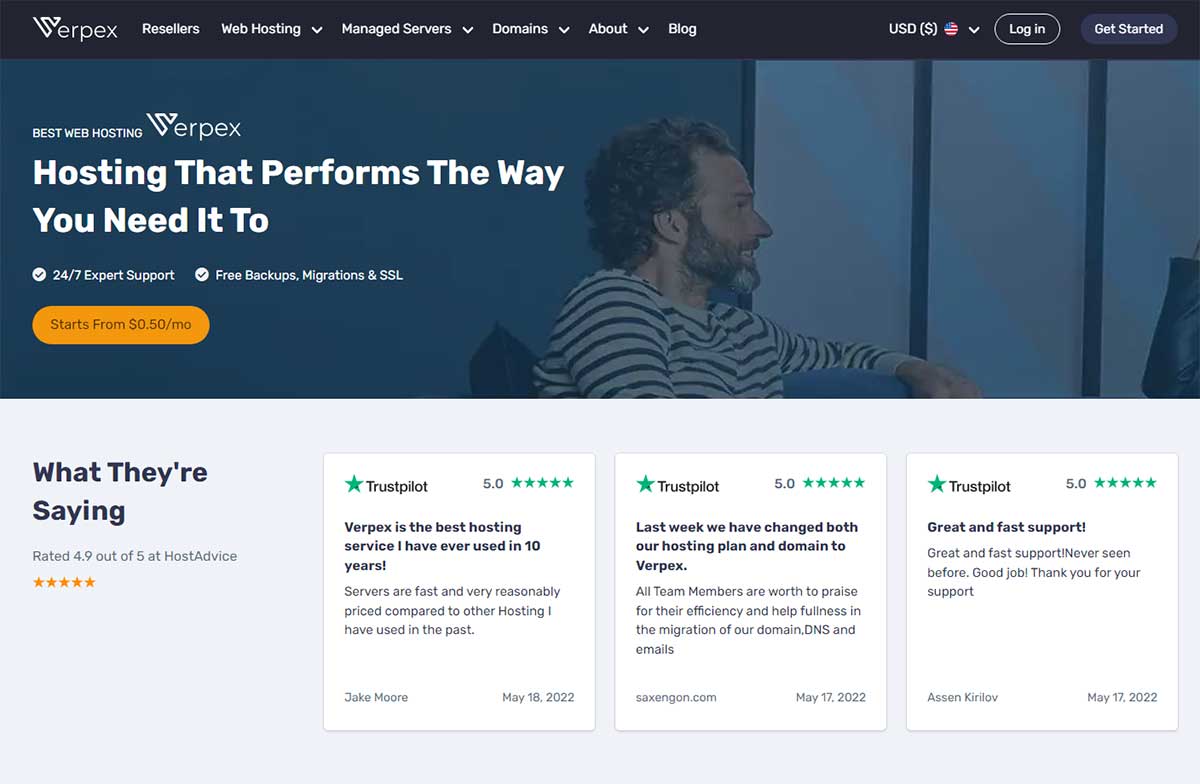This screenshot has width=1200, height=784.
Task: Click the BEST WEB HOSTING label
Action: [87, 133]
